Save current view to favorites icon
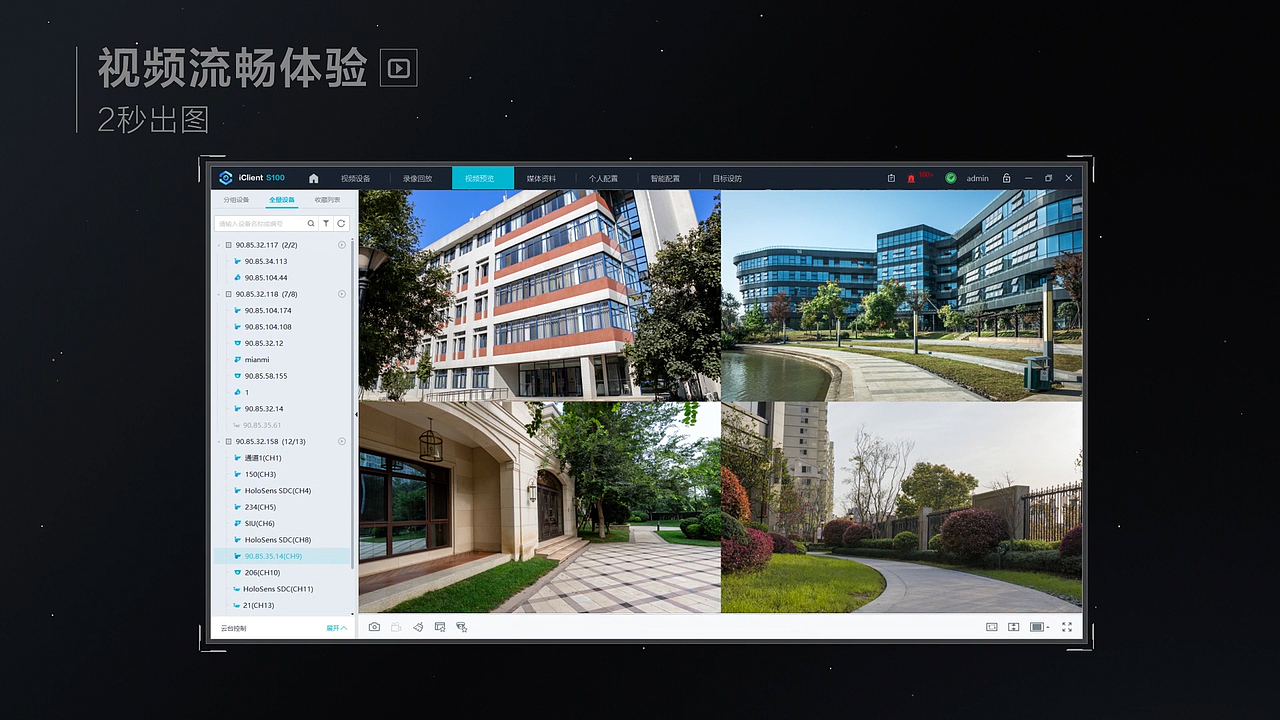Image resolution: width=1280 pixels, height=720 pixels. pyautogui.click(x=440, y=627)
